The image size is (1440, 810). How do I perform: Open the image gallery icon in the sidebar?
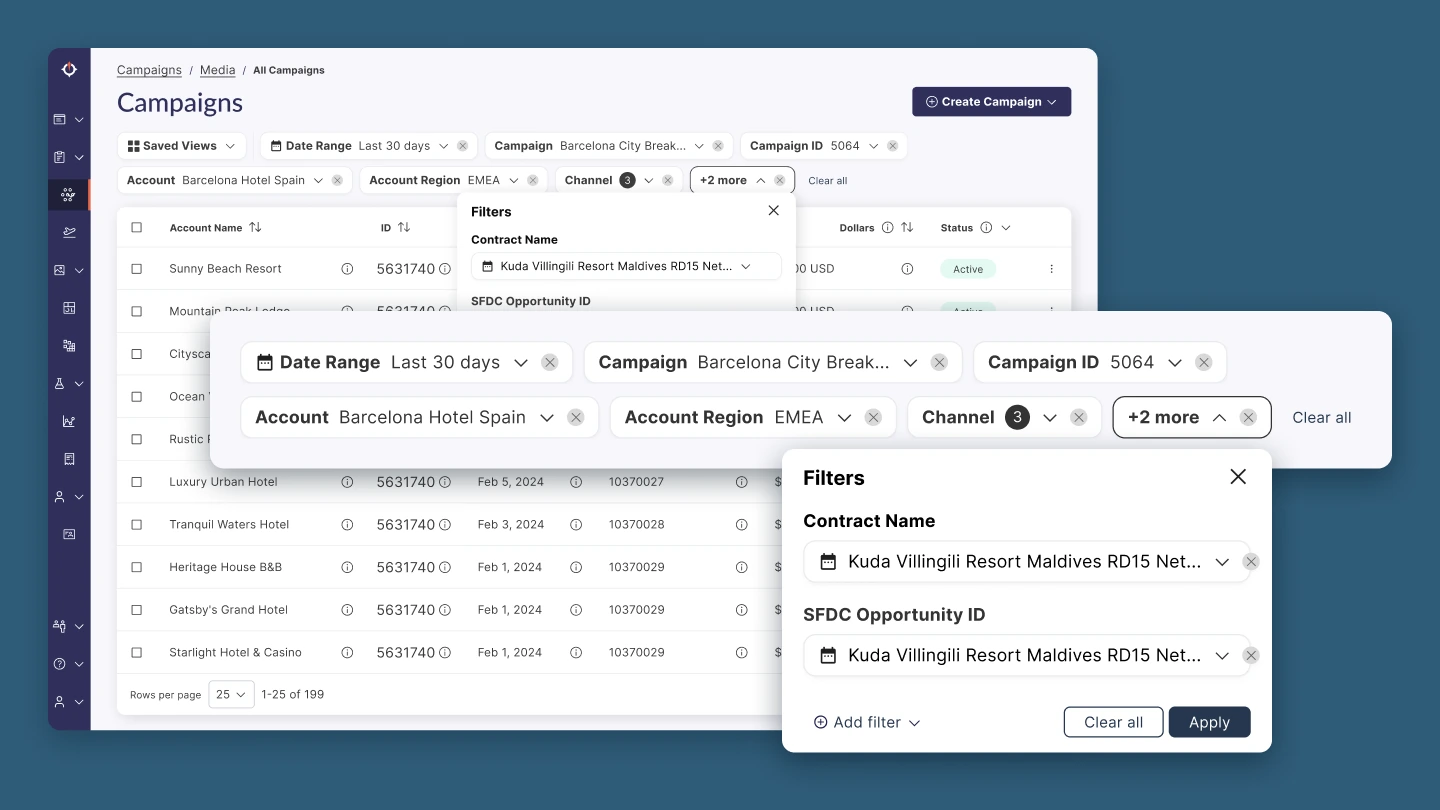[x=60, y=270]
